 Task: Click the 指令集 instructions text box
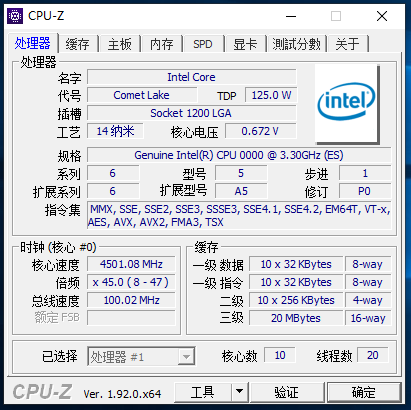pos(239,215)
